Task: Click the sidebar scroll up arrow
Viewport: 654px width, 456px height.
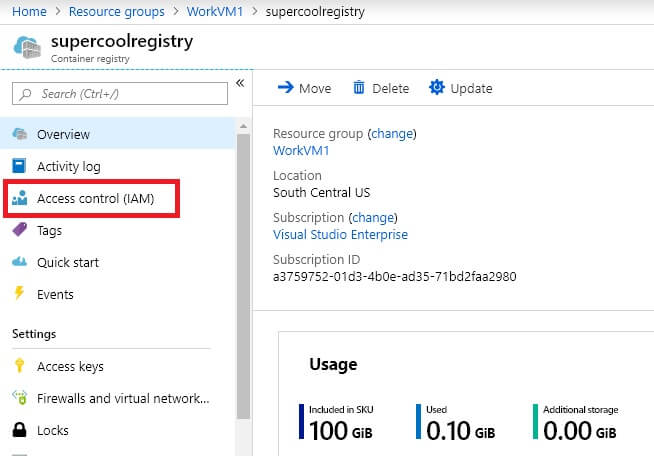Action: pyautogui.click(x=244, y=126)
